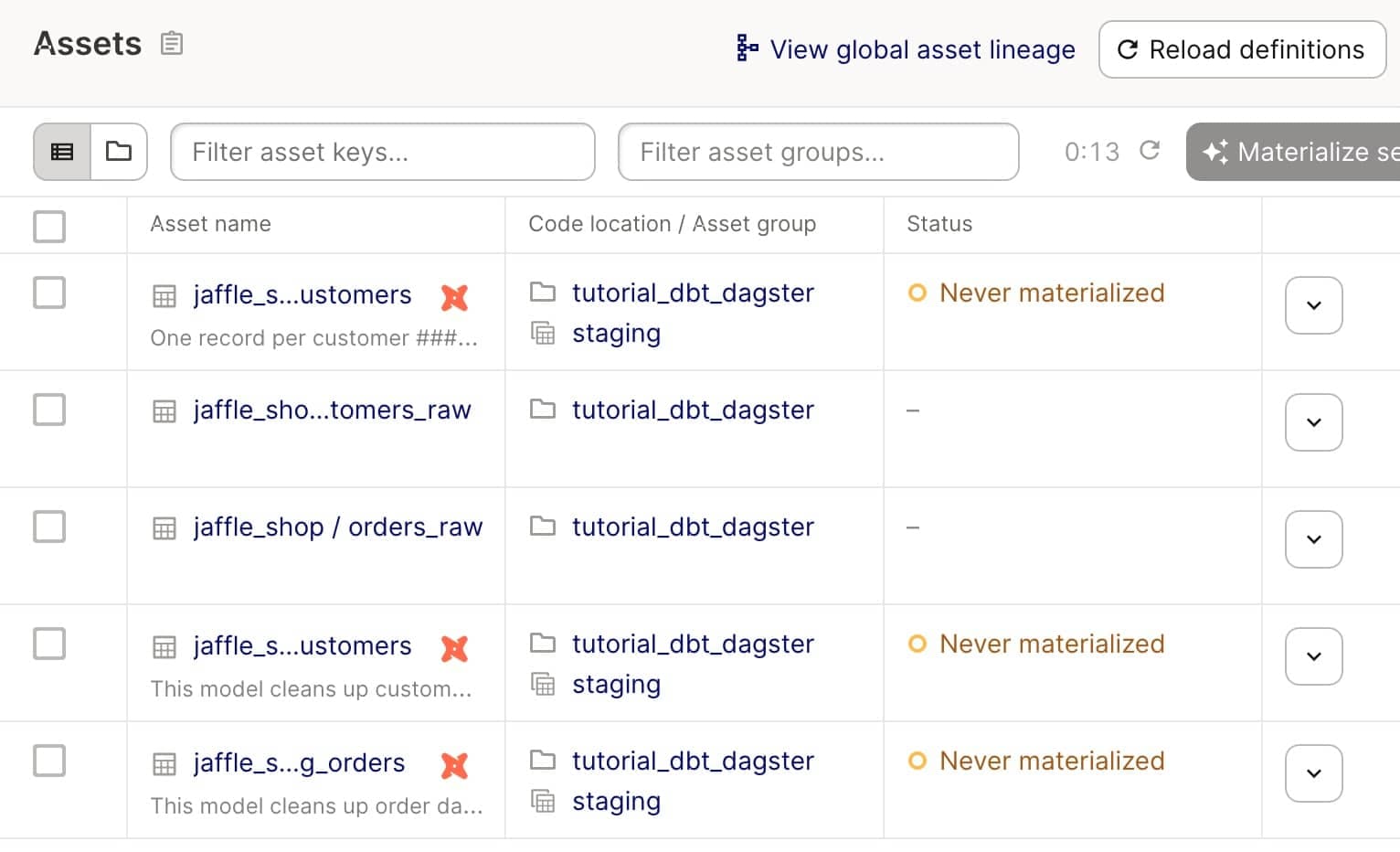
Task: Expand actions dropdown for first customers asset
Action: pos(1313,305)
